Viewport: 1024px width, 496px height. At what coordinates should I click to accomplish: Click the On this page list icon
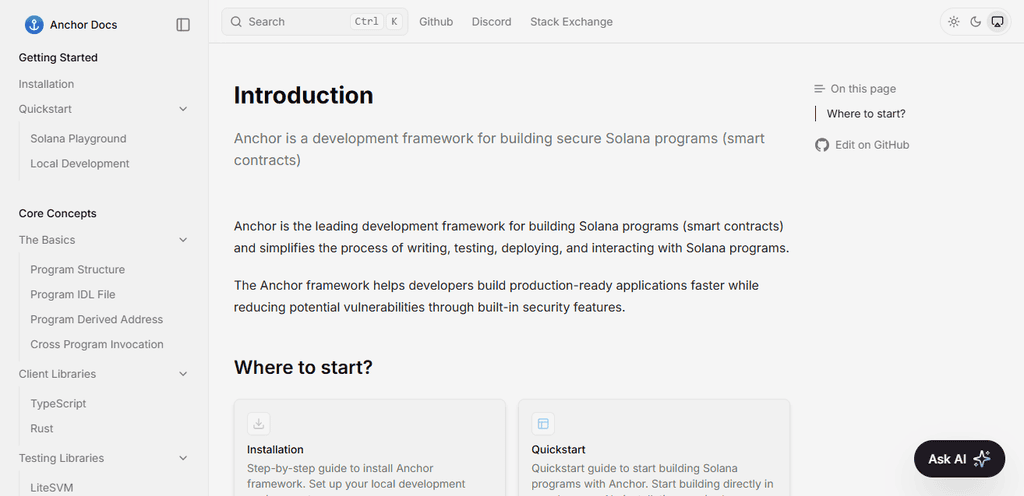(820, 89)
